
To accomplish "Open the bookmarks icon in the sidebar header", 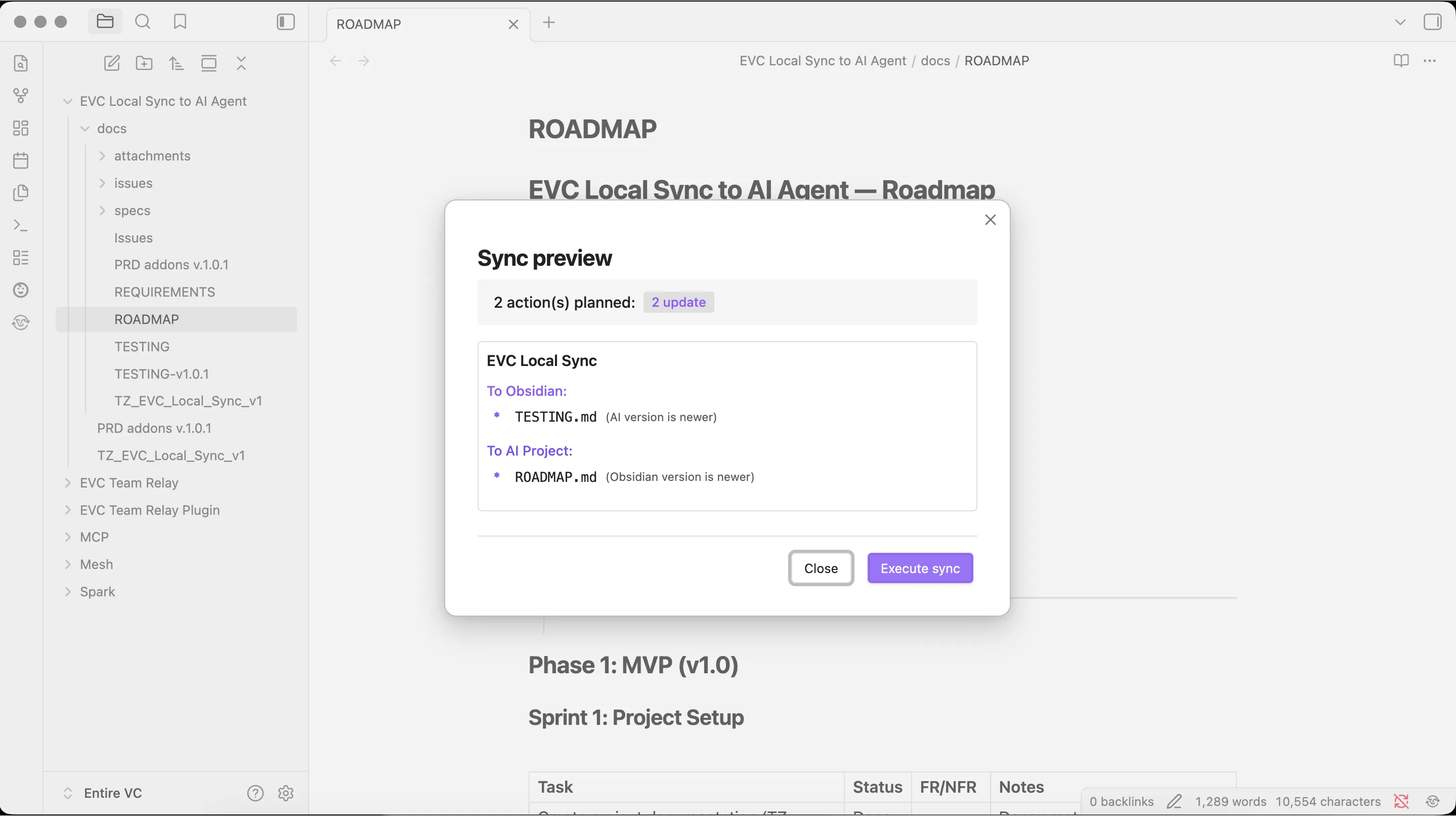I will pyautogui.click(x=180, y=22).
